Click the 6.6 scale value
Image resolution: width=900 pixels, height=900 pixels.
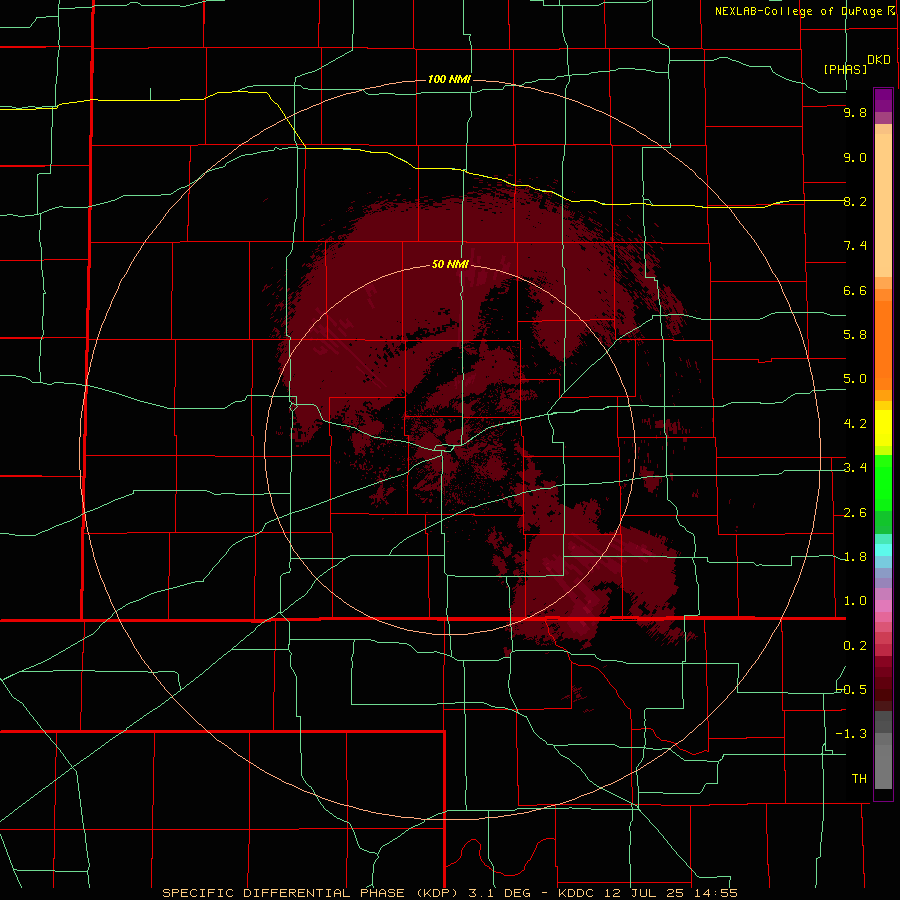(855, 290)
